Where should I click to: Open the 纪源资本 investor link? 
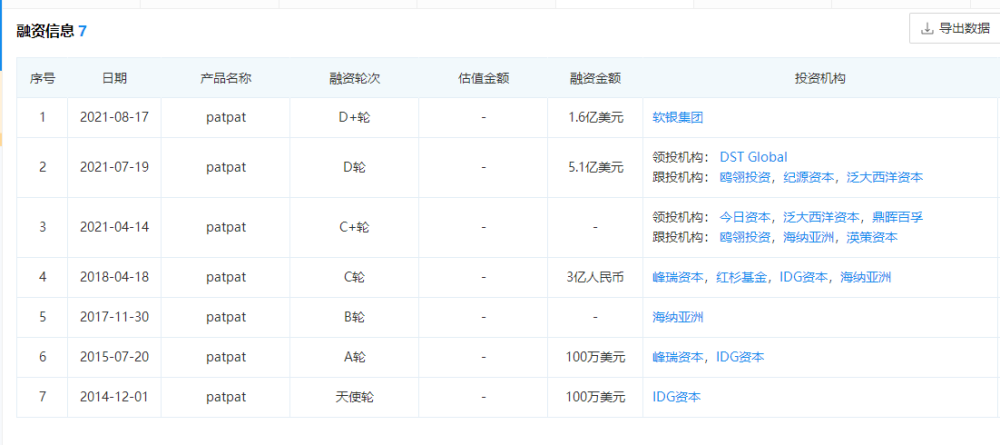[x=808, y=177]
